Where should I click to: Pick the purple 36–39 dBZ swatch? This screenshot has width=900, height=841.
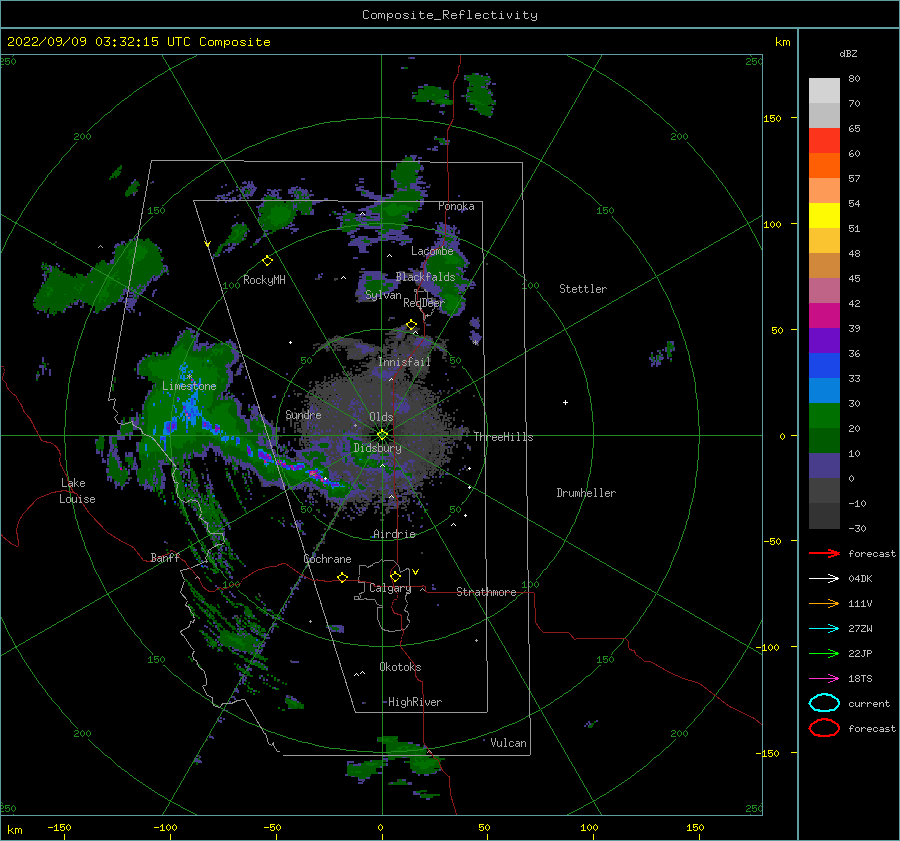point(824,340)
